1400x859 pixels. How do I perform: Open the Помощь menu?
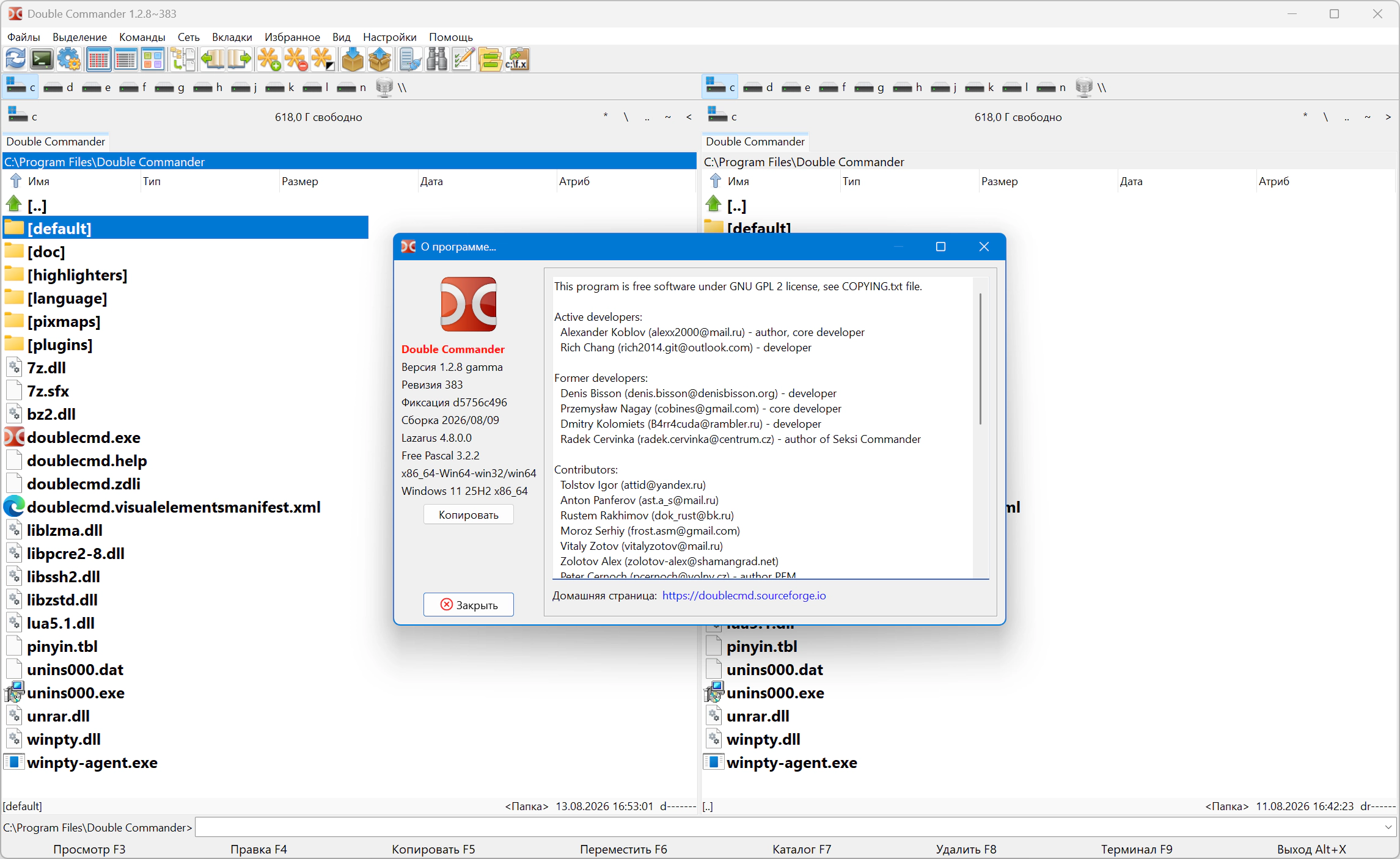pos(451,37)
